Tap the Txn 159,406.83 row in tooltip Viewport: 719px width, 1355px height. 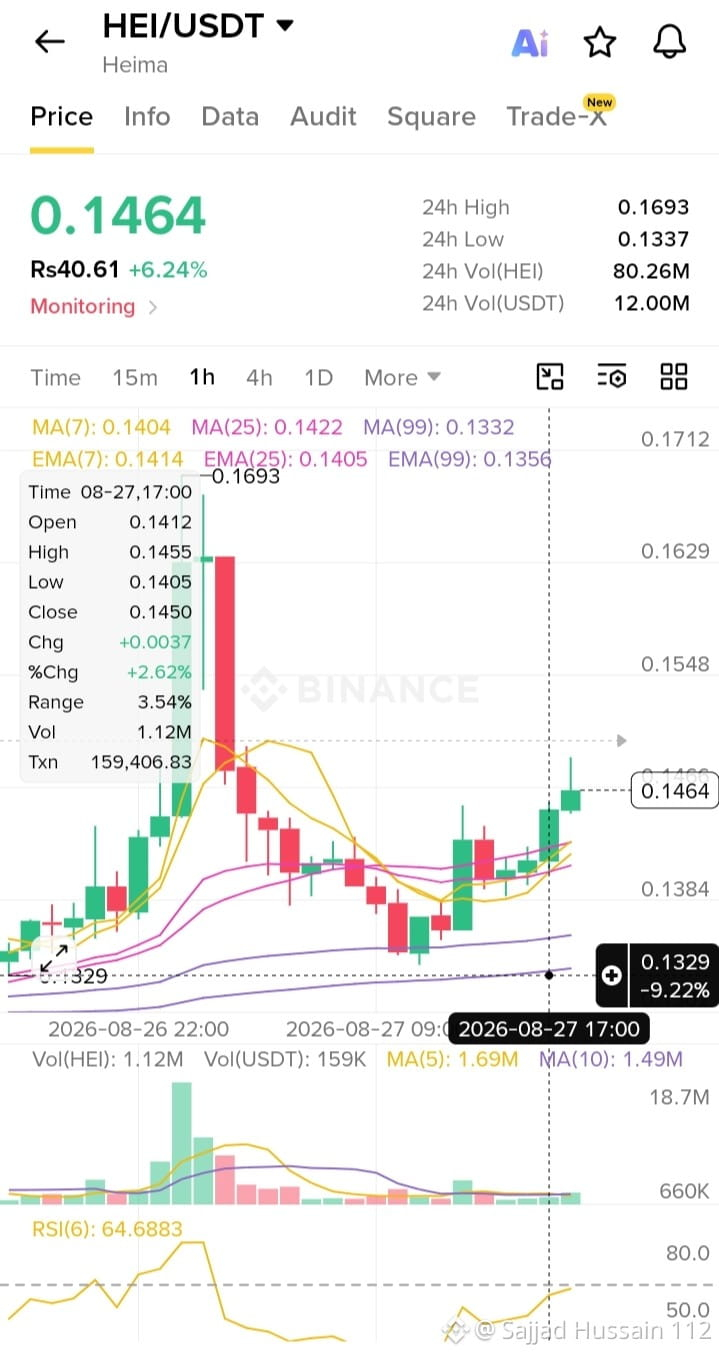coord(110,762)
